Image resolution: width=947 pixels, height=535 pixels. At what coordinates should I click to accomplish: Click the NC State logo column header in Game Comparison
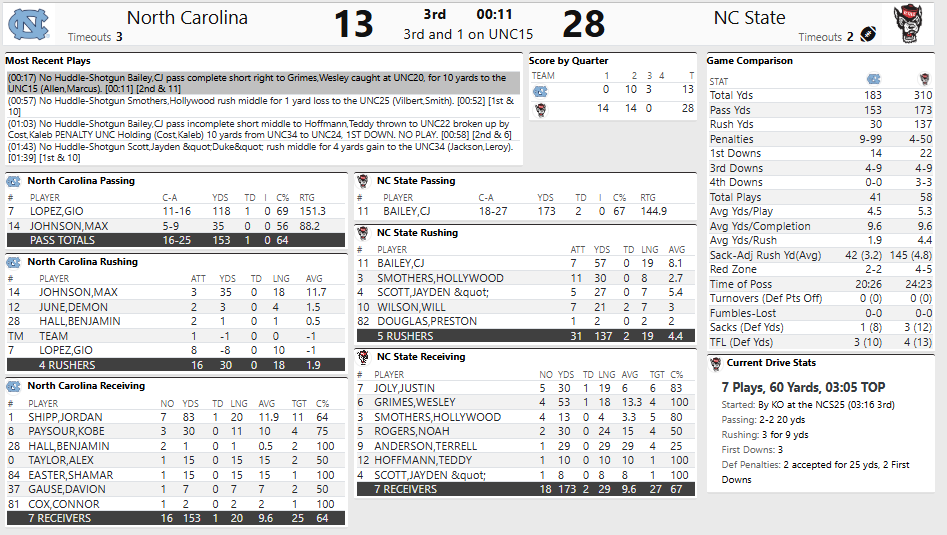[924, 79]
